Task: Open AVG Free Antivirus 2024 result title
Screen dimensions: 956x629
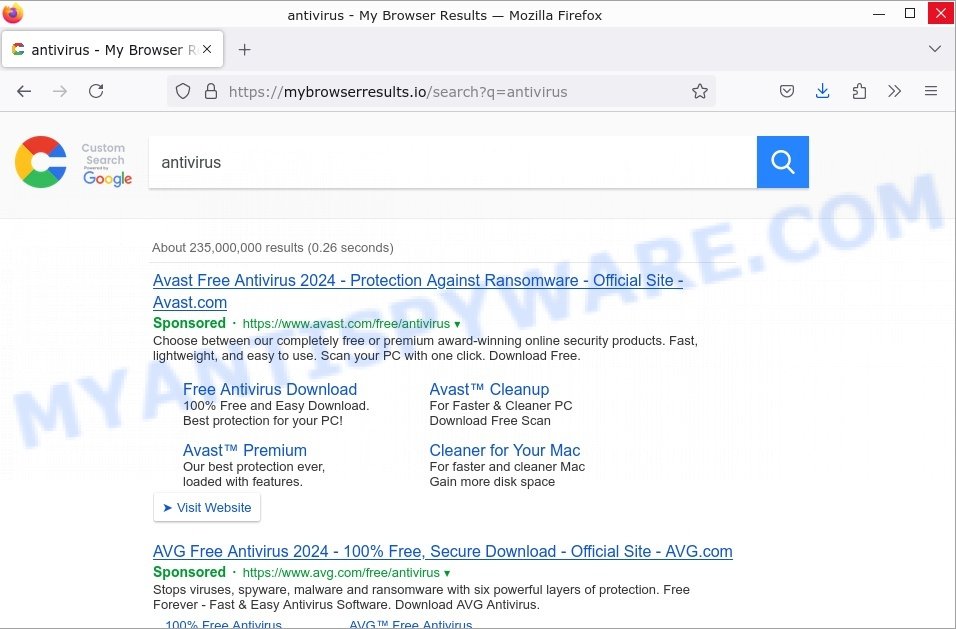Action: (x=443, y=552)
